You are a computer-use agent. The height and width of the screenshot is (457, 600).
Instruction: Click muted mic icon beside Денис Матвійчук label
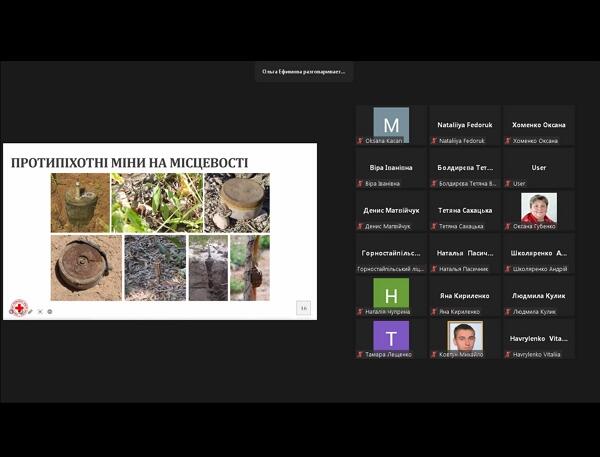(x=360, y=226)
